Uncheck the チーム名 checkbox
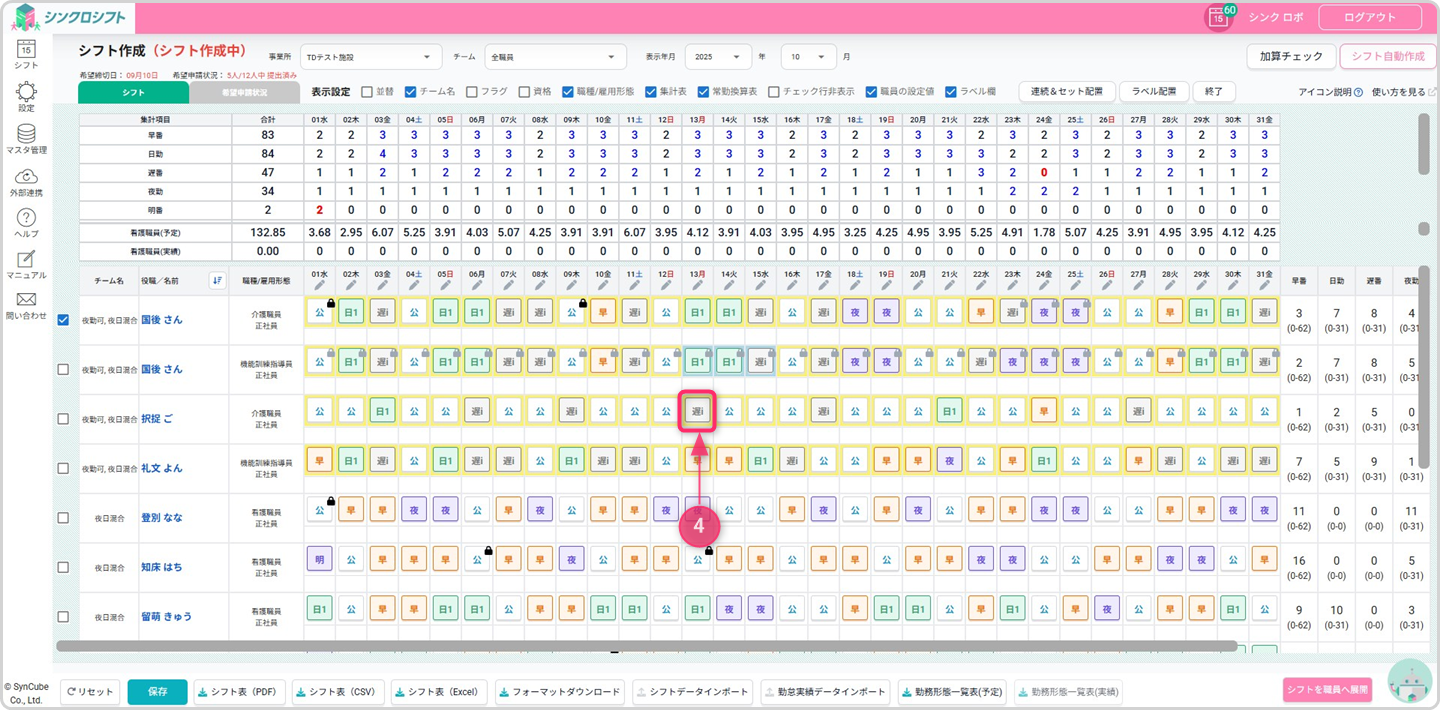This screenshot has height=710, width=1440. coord(410,91)
